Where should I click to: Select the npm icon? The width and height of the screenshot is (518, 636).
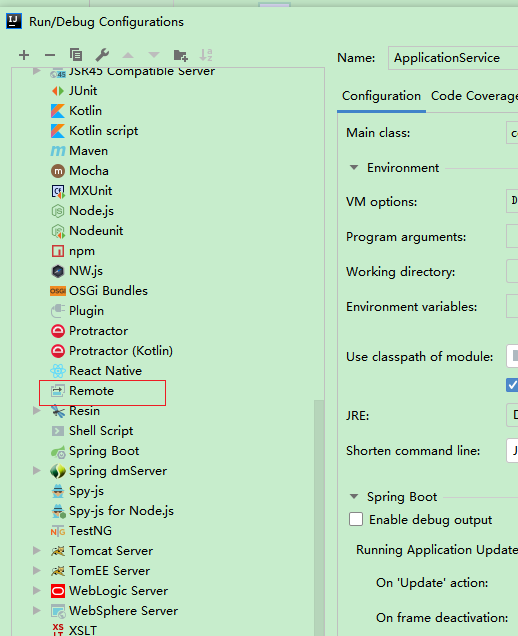[58, 251]
